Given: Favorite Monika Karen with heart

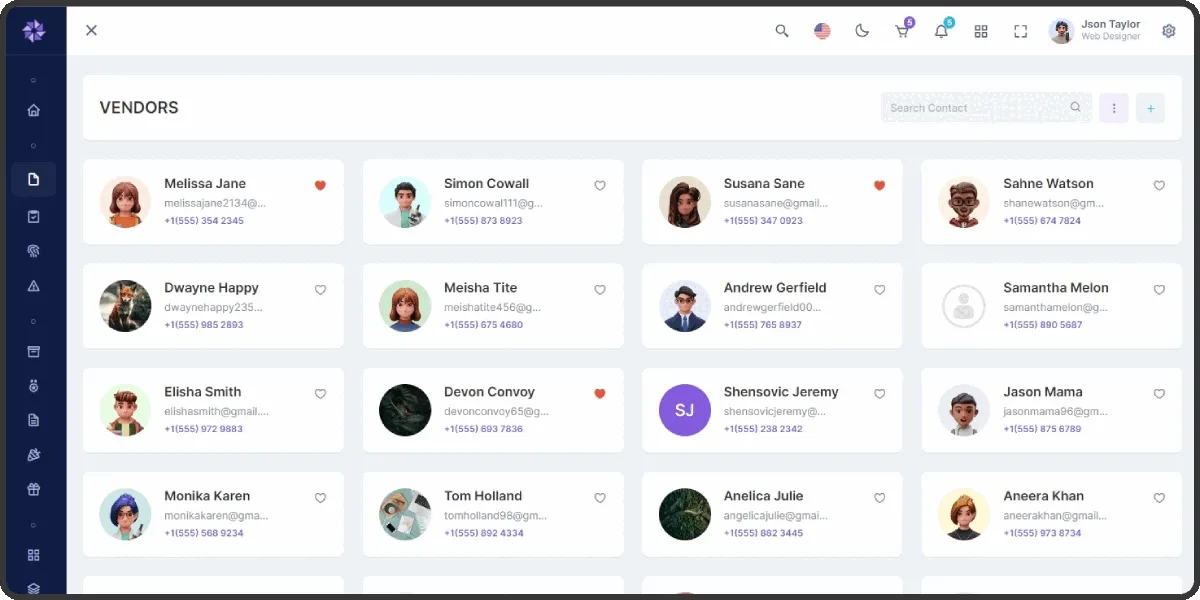Looking at the screenshot, I should pyautogui.click(x=320, y=498).
